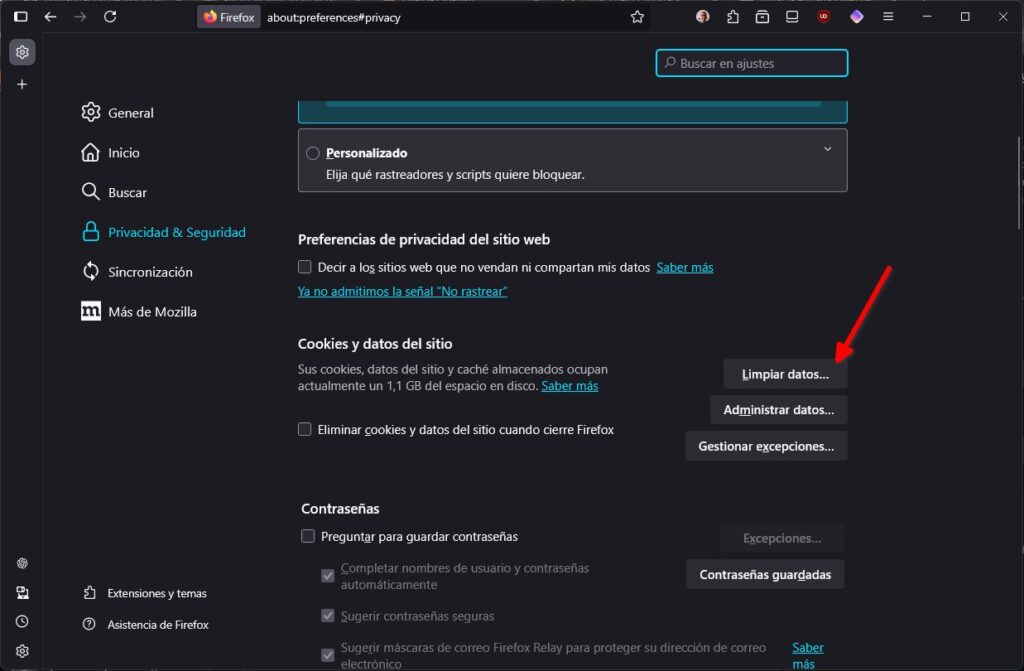The image size is (1024, 671).
Task: Reload the page with the refresh icon
Action: pos(110,16)
